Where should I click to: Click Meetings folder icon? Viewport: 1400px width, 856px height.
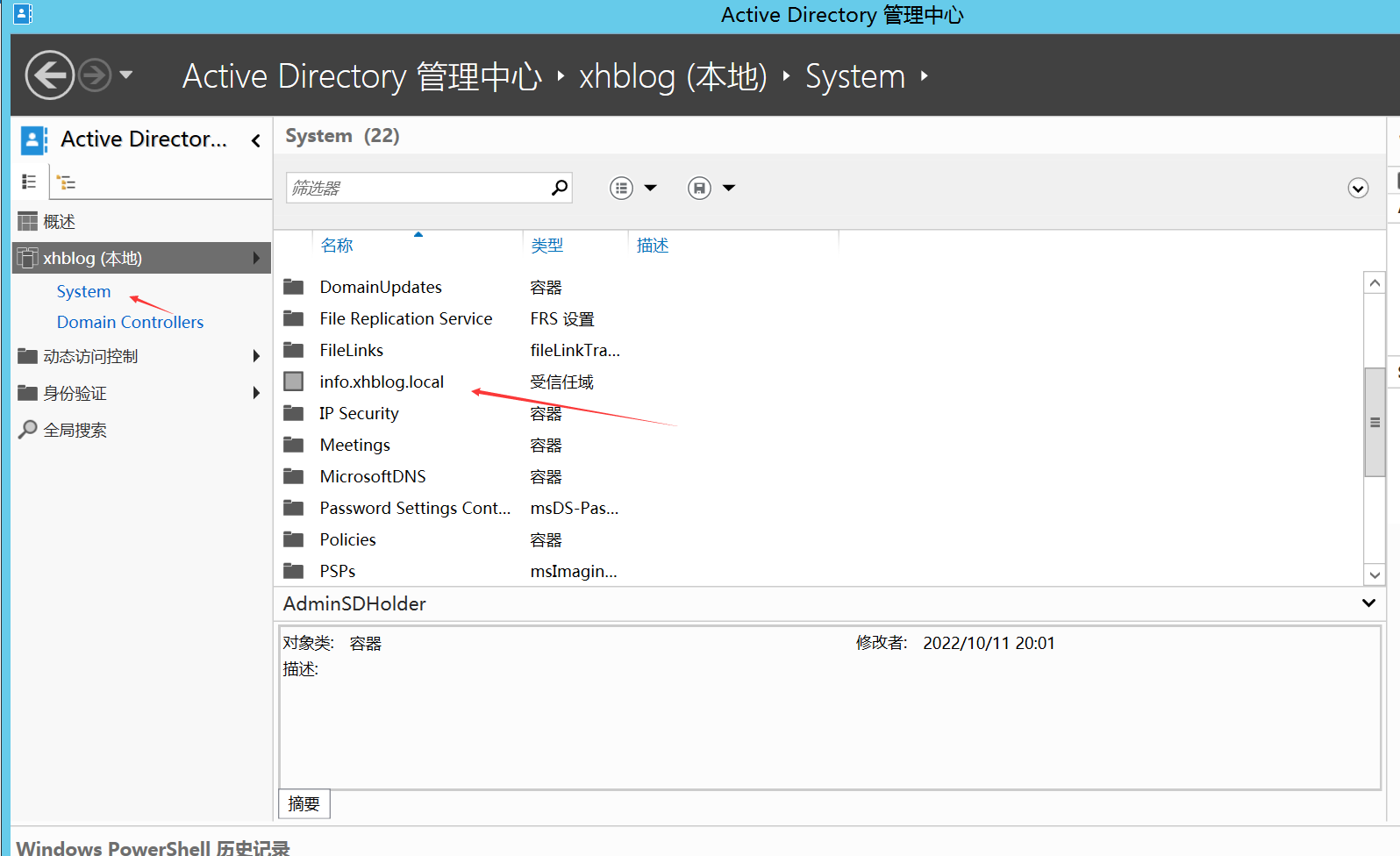[294, 445]
